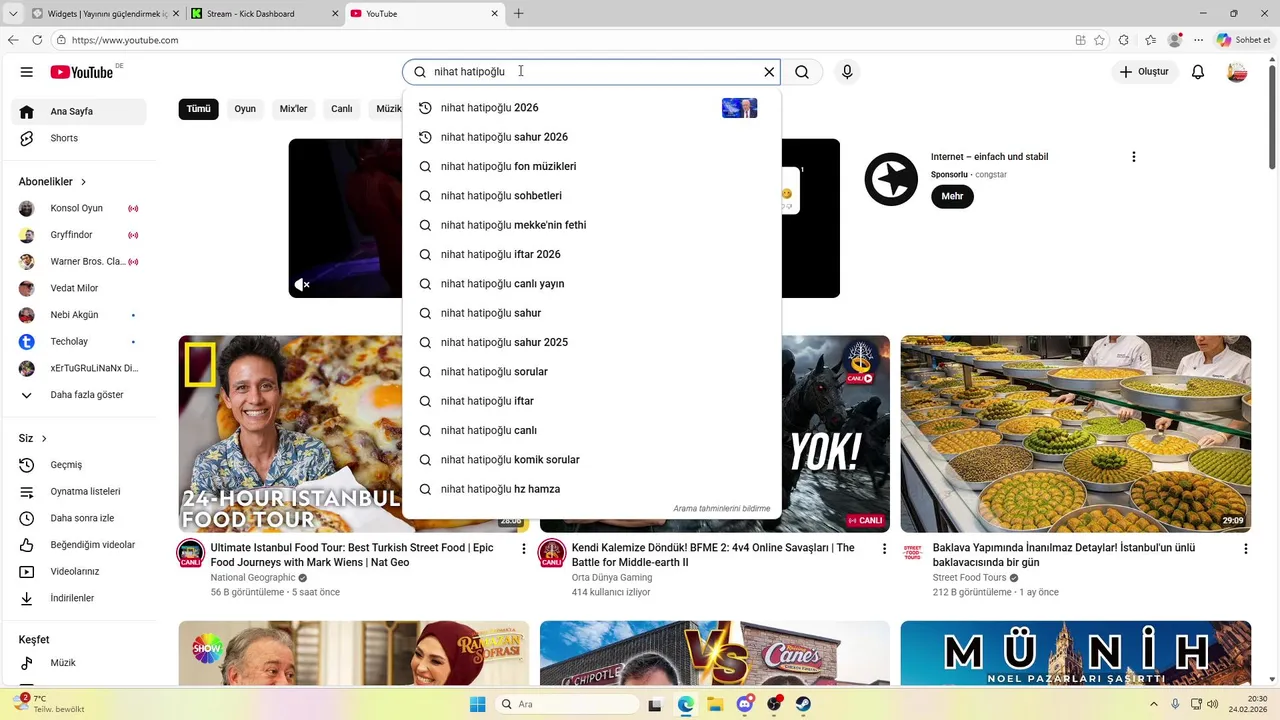Choose suggestion 'nihat hatipoğlu mekke'nin fethi'
Viewport: 1280px width, 720px height.
591,225
